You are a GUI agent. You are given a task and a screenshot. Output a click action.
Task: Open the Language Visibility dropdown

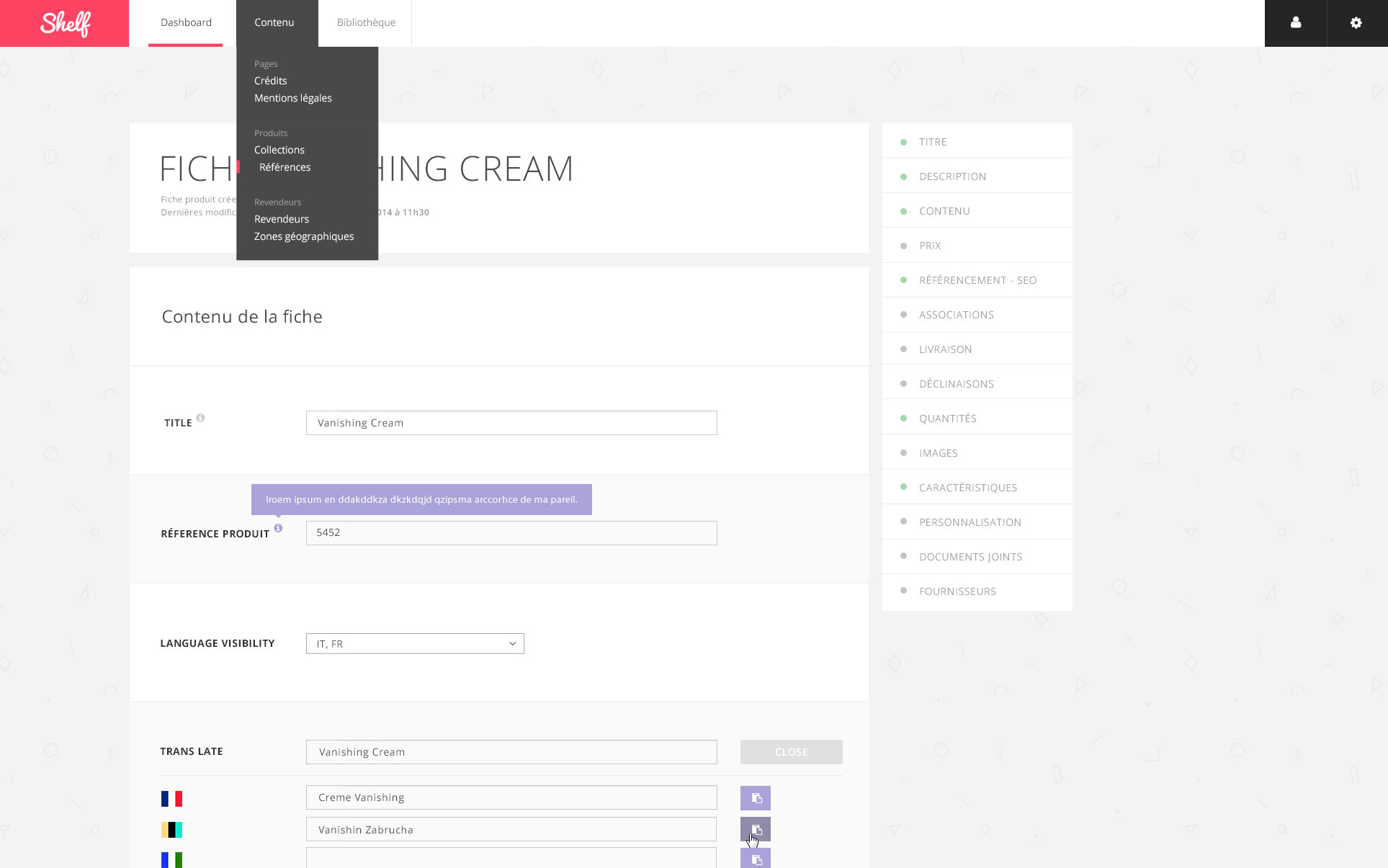click(x=414, y=643)
